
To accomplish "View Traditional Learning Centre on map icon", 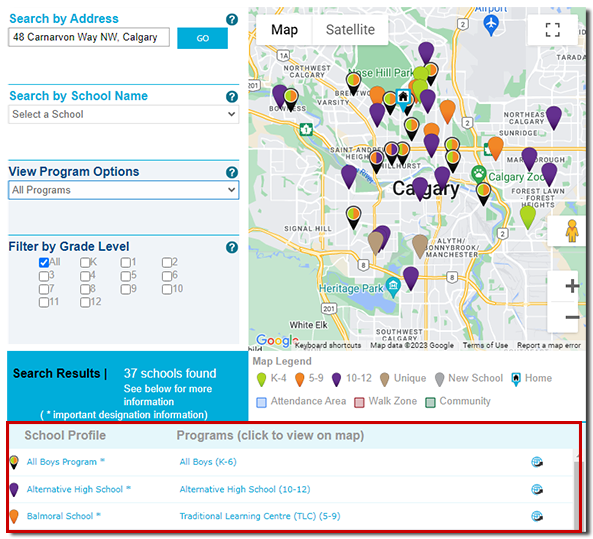I will coord(537,516).
